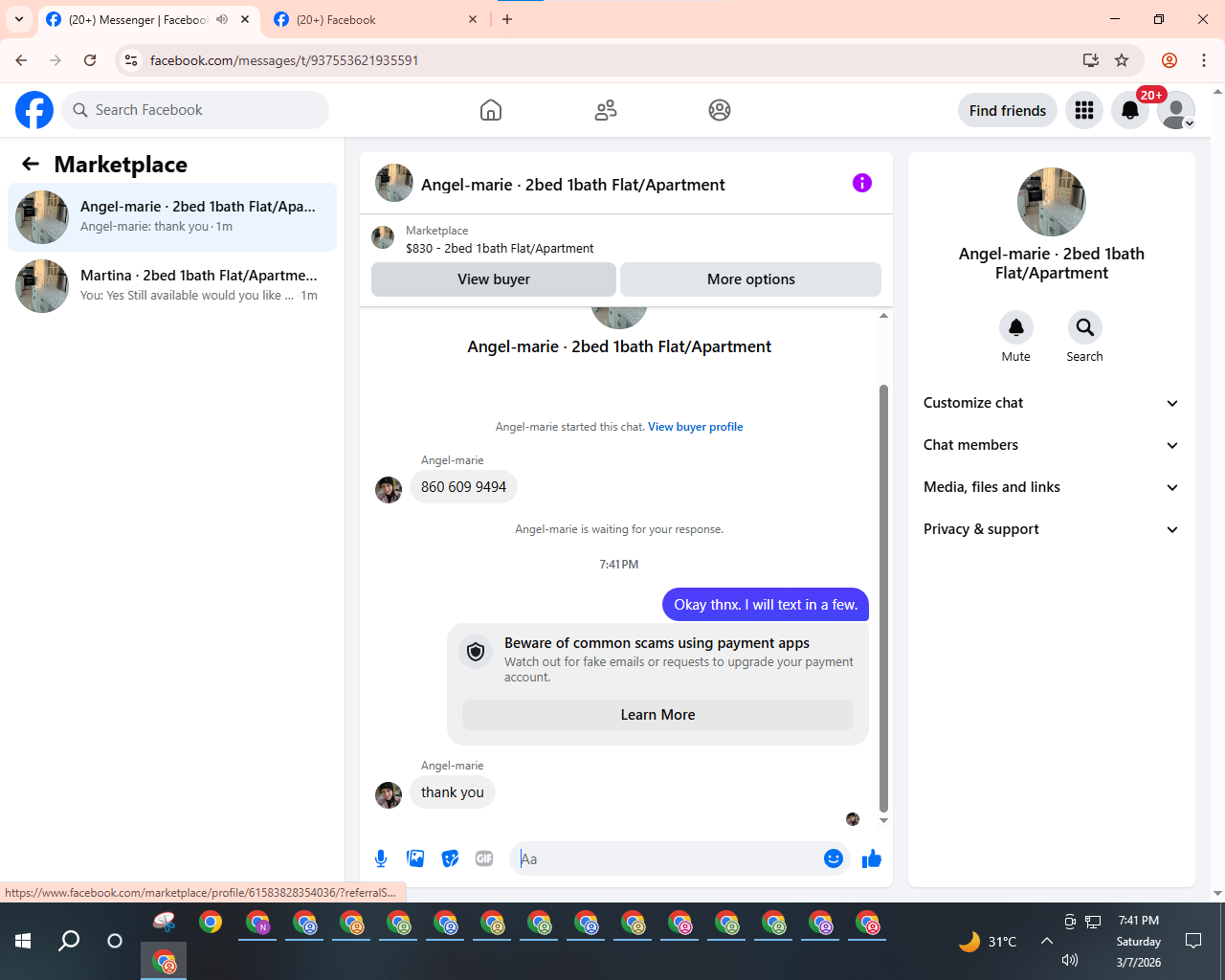Click in the Search Facebook field
Viewport: 1225px width, 980px height.
[x=195, y=110]
